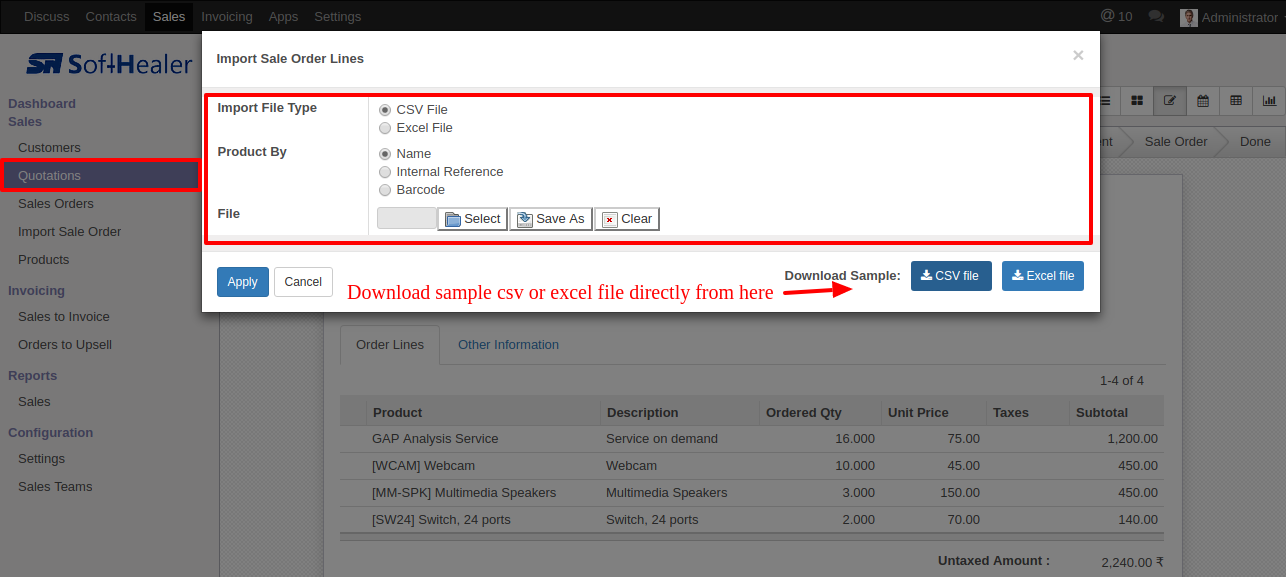1286x577 pixels.
Task: Click the Done status stage
Action: [x=1255, y=142]
